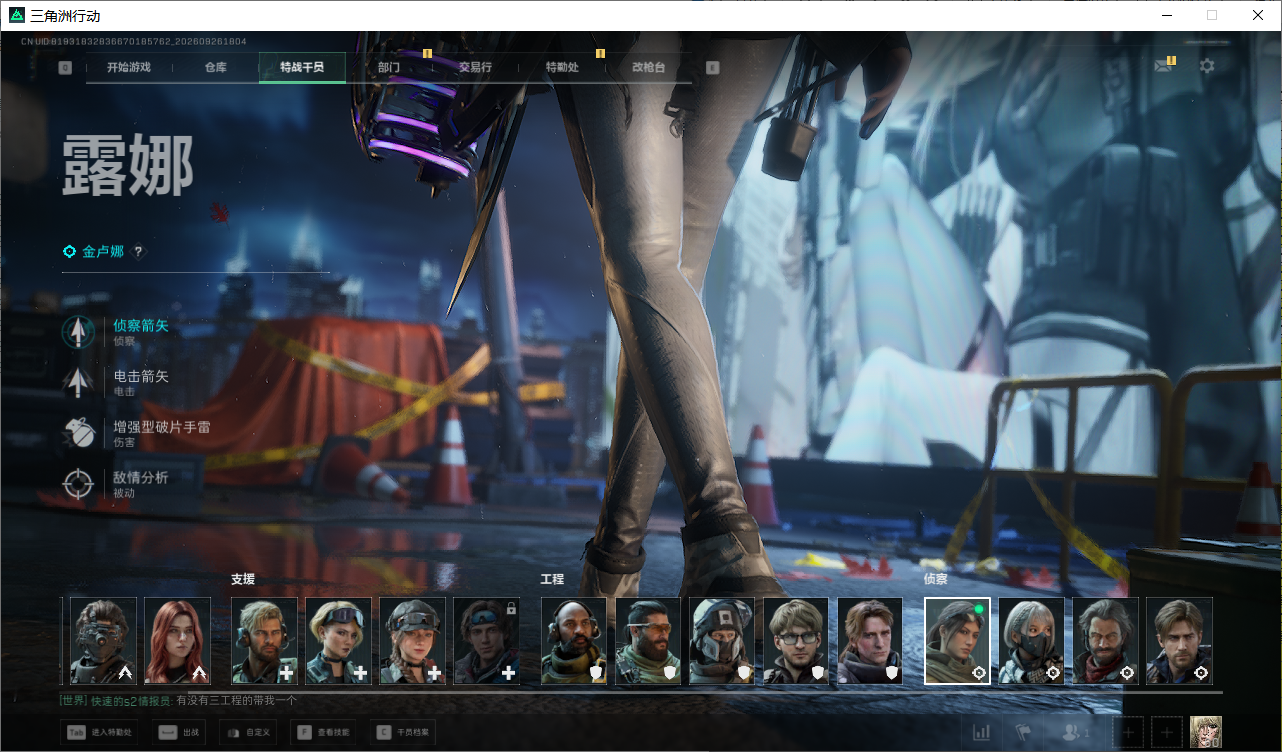Click the 增强型破片手雷 grenade icon

point(78,433)
